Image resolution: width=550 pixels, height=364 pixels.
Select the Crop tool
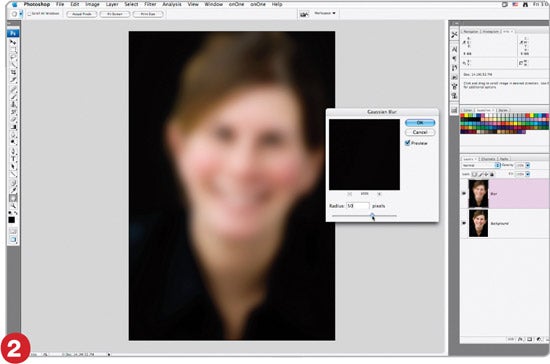click(13, 72)
